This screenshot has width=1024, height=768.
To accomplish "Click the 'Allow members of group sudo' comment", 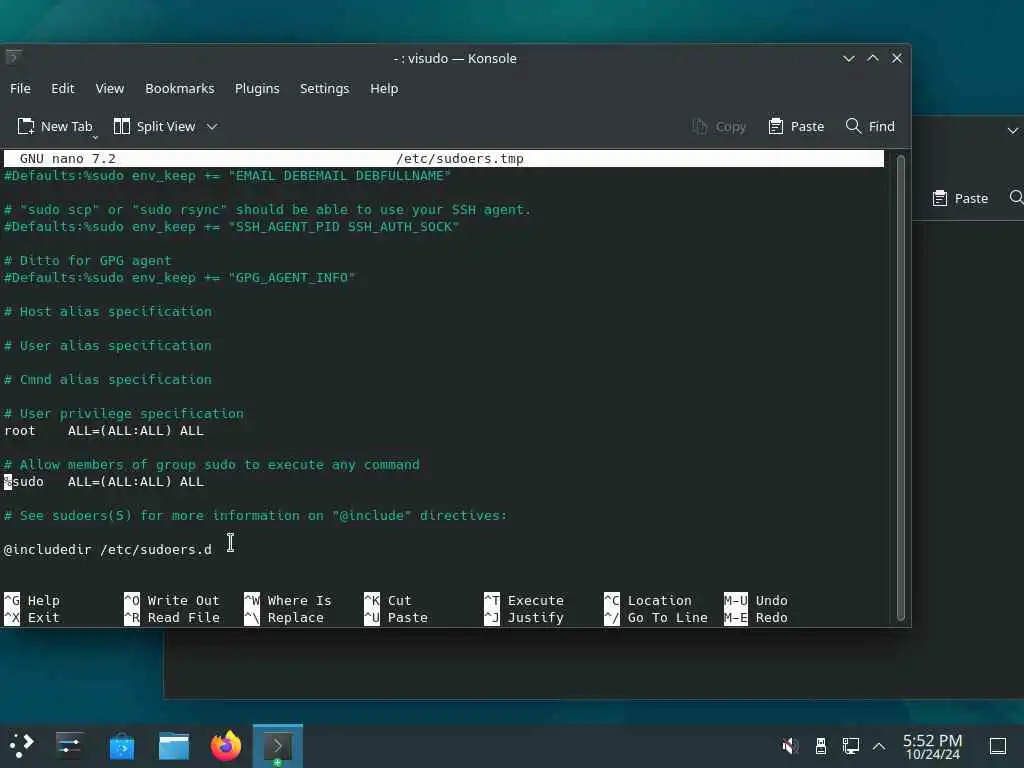I will coord(212,465).
